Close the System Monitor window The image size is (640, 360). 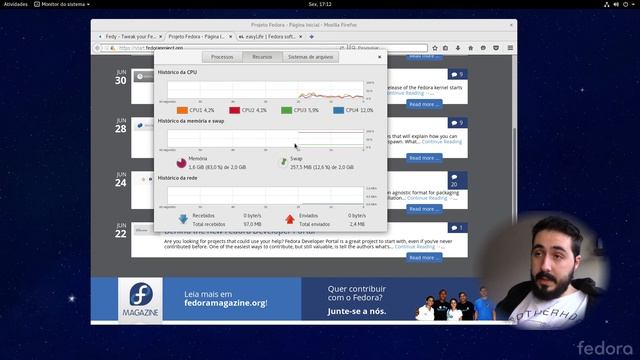click(380, 57)
